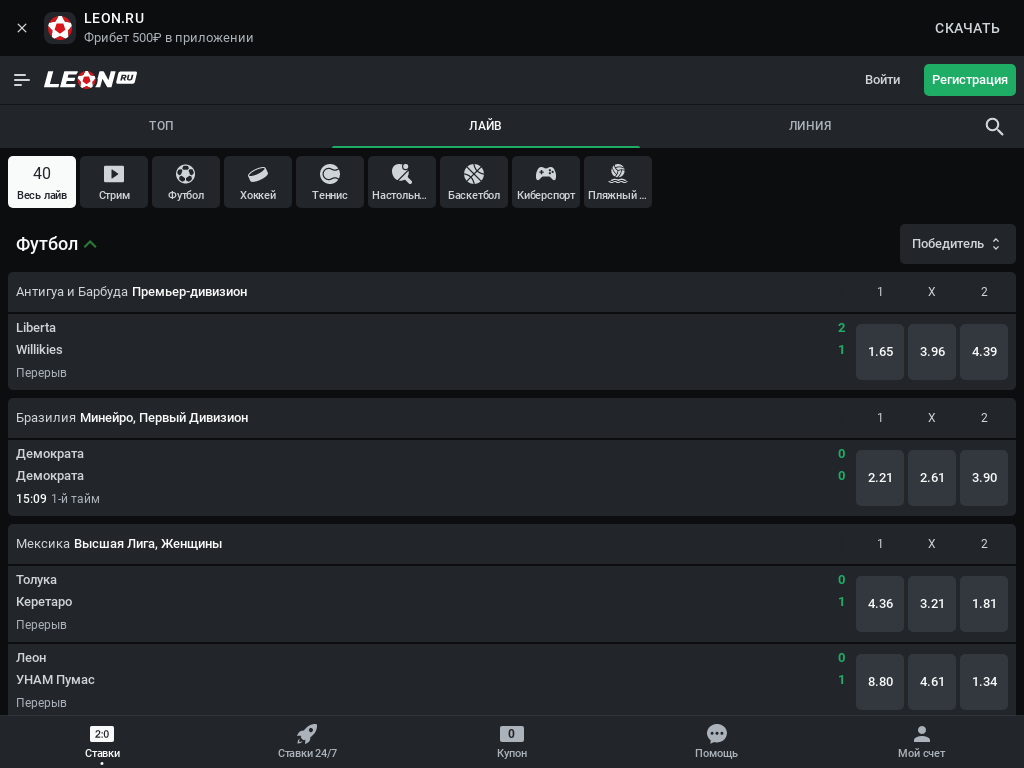The width and height of the screenshot is (1024, 768).
Task: Open the Победитель market dropdown
Action: 957,244
